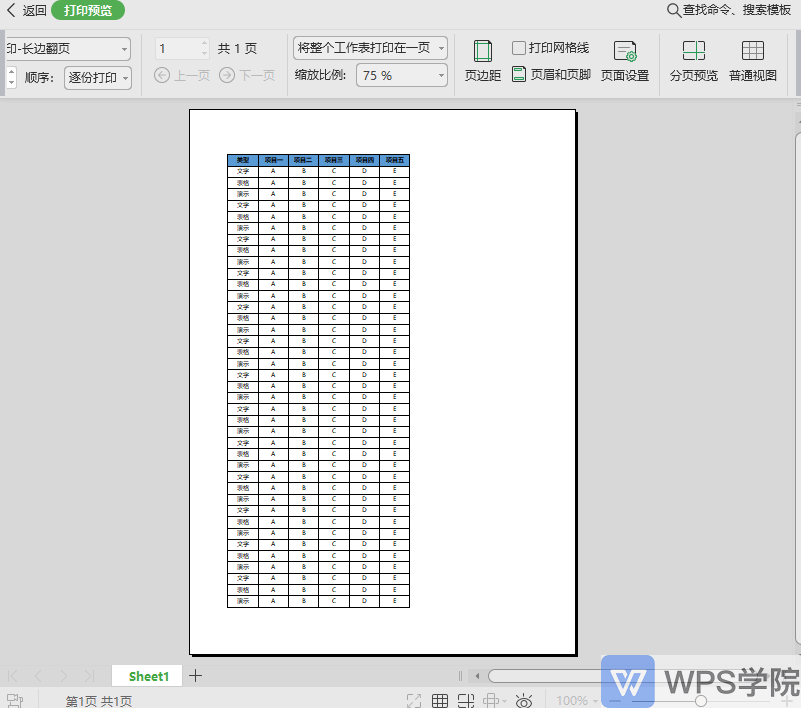This screenshot has height=708, width=801.
Task: Click the zoom slider handle
Action: [x=701, y=701]
